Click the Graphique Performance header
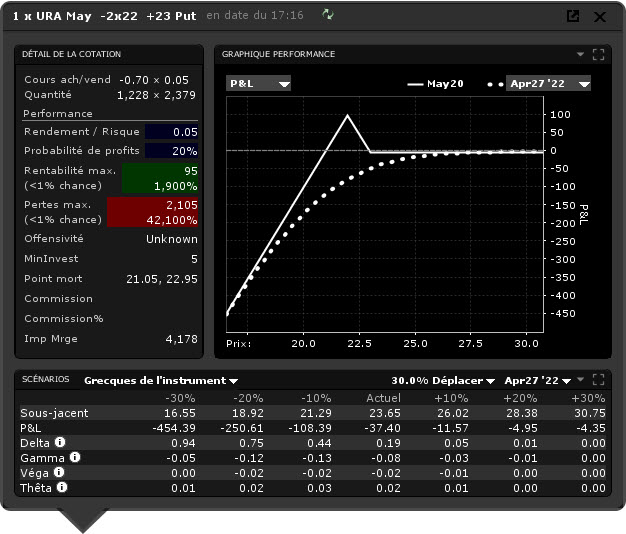Viewport: 626px width, 534px height. pos(278,54)
